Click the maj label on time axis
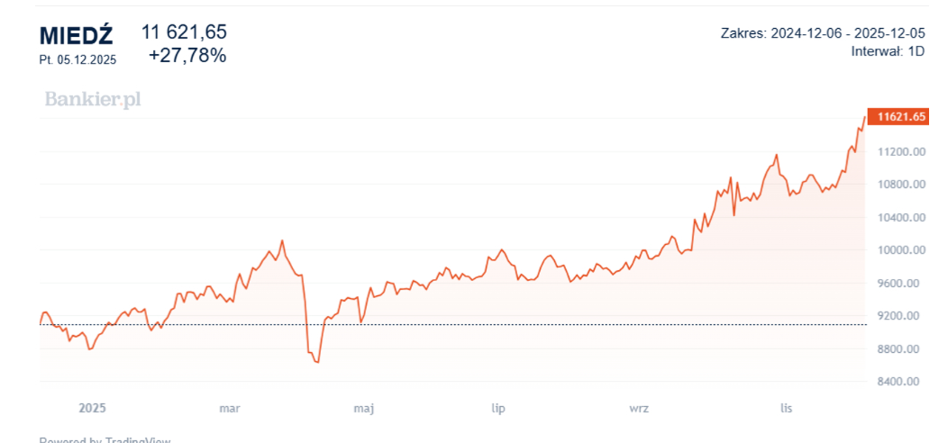The image size is (948, 443). [364, 407]
